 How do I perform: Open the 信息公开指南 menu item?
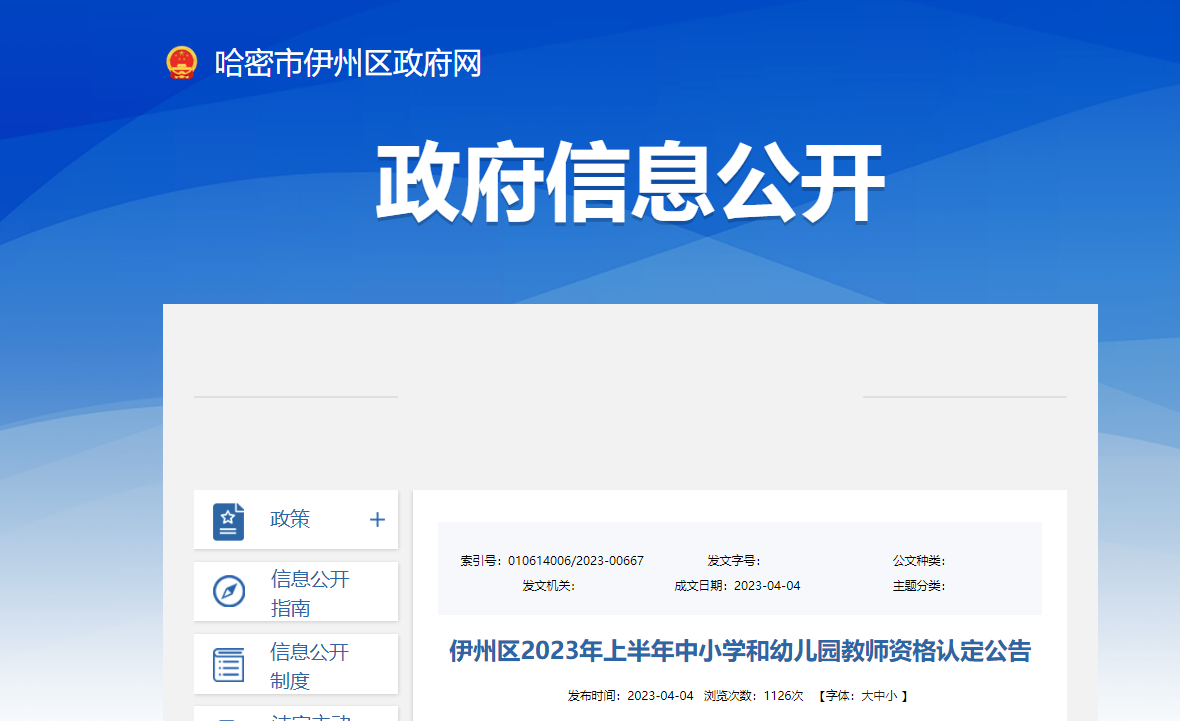coord(310,593)
